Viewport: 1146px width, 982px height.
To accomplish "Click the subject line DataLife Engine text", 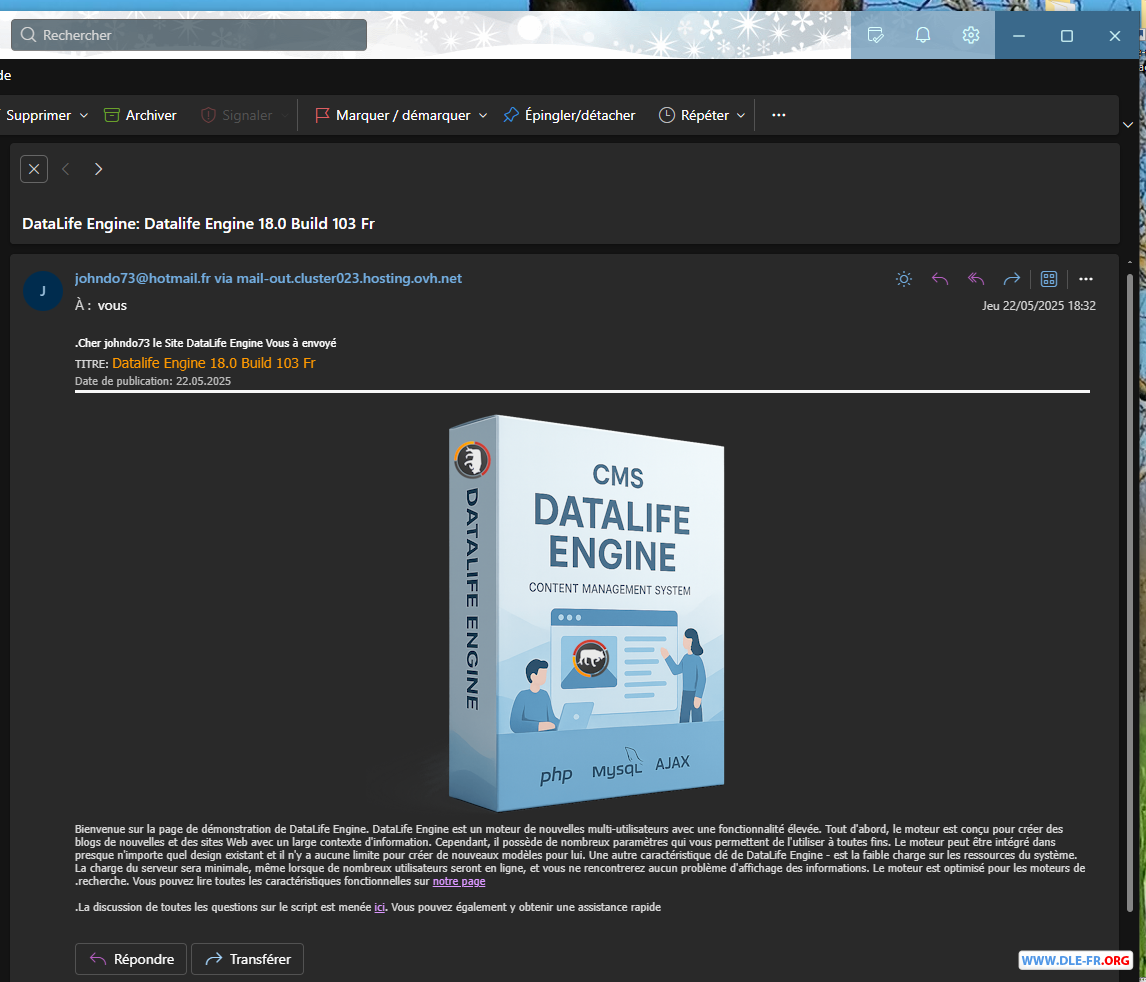I will (198, 224).
